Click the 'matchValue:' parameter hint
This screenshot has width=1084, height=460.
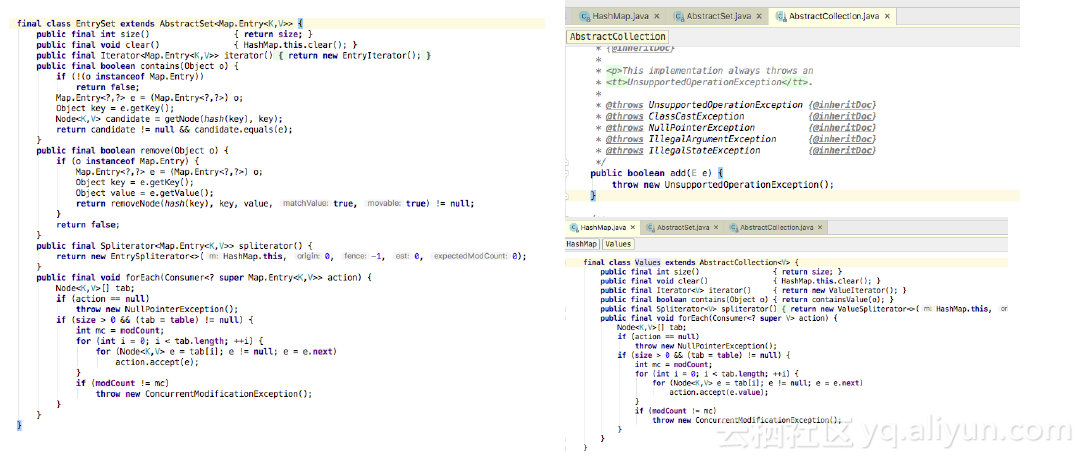pyautogui.click(x=305, y=204)
